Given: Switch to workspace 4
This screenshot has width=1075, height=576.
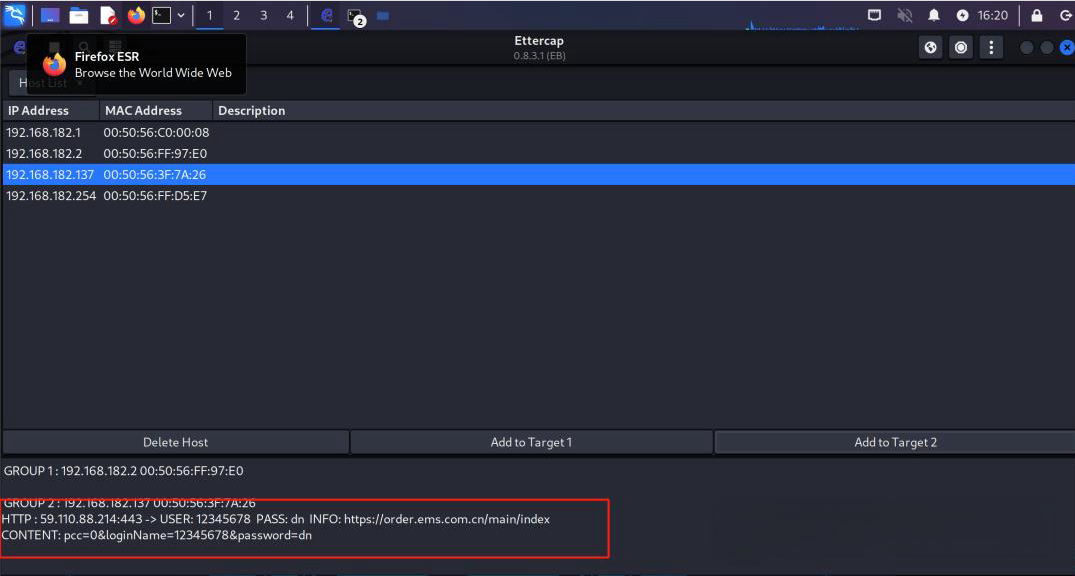Looking at the screenshot, I should 290,15.
